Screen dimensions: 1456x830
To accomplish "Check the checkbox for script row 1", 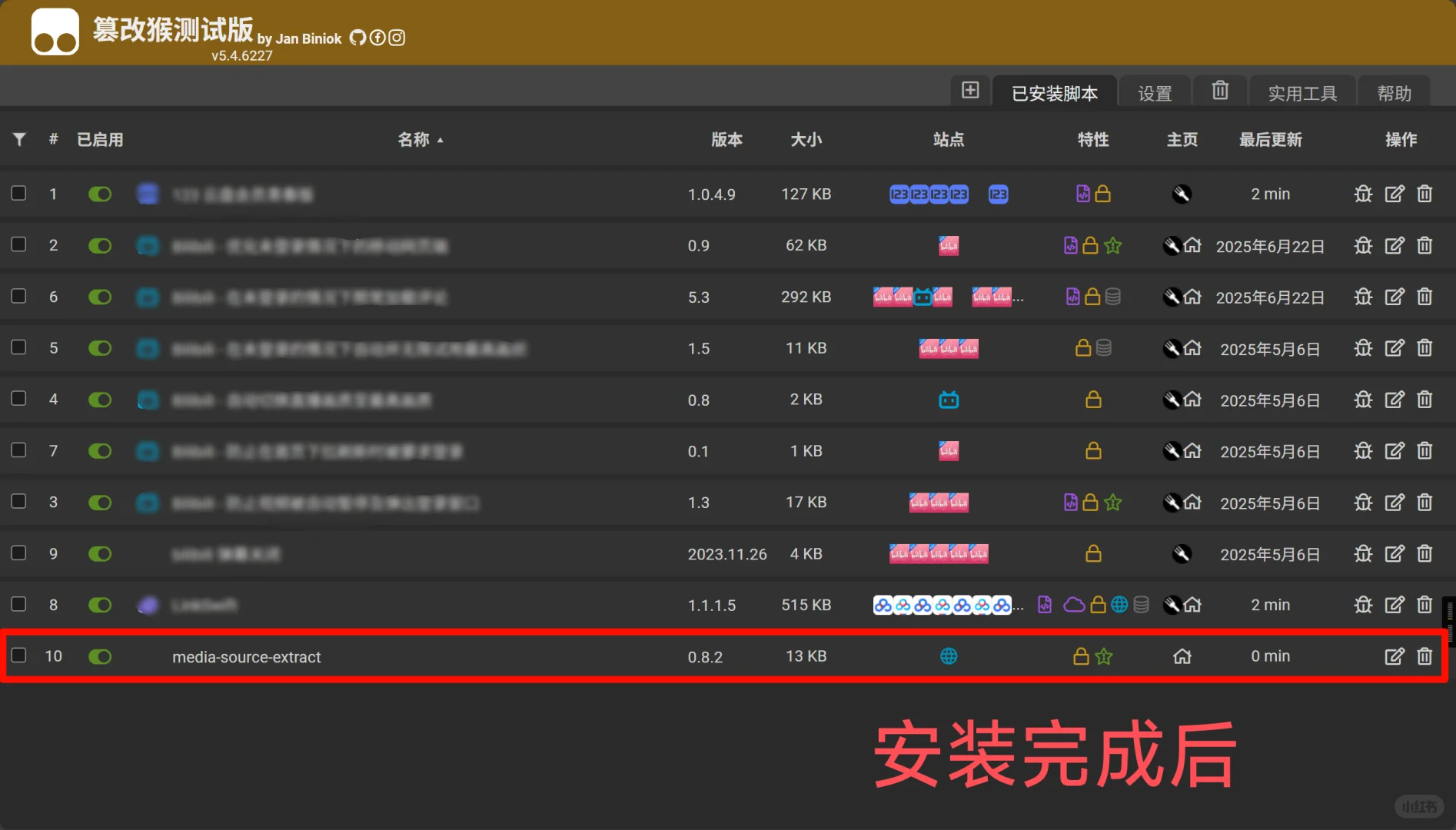I will 18,194.
